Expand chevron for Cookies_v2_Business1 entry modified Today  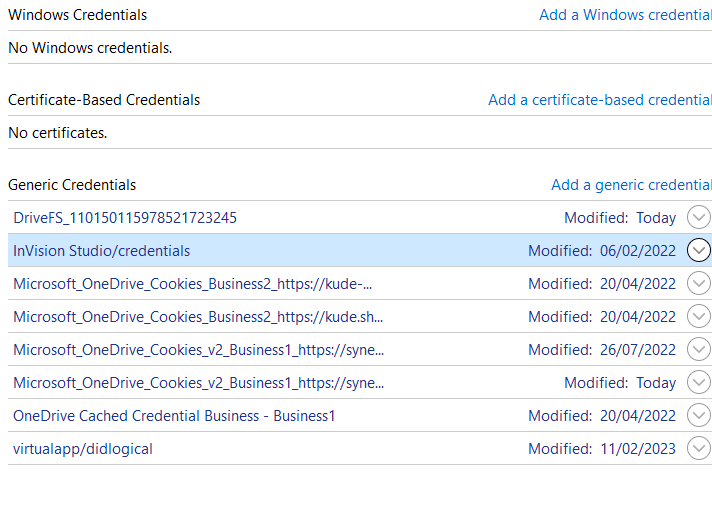click(x=698, y=382)
